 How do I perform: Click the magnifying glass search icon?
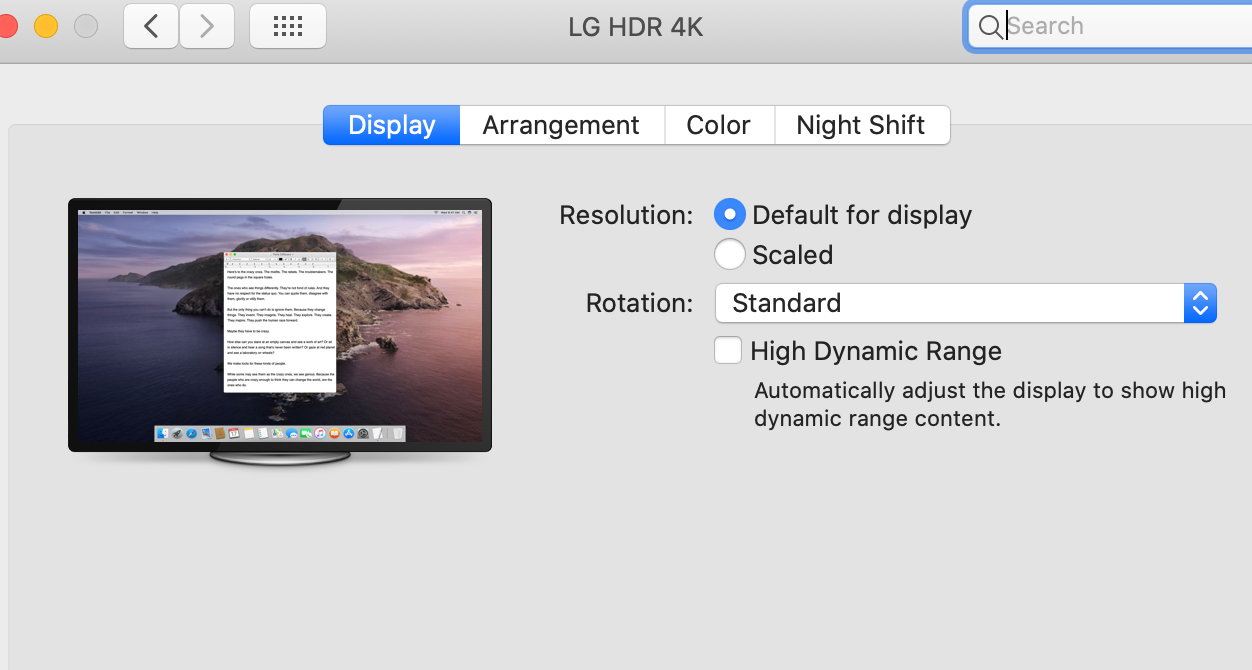(990, 27)
